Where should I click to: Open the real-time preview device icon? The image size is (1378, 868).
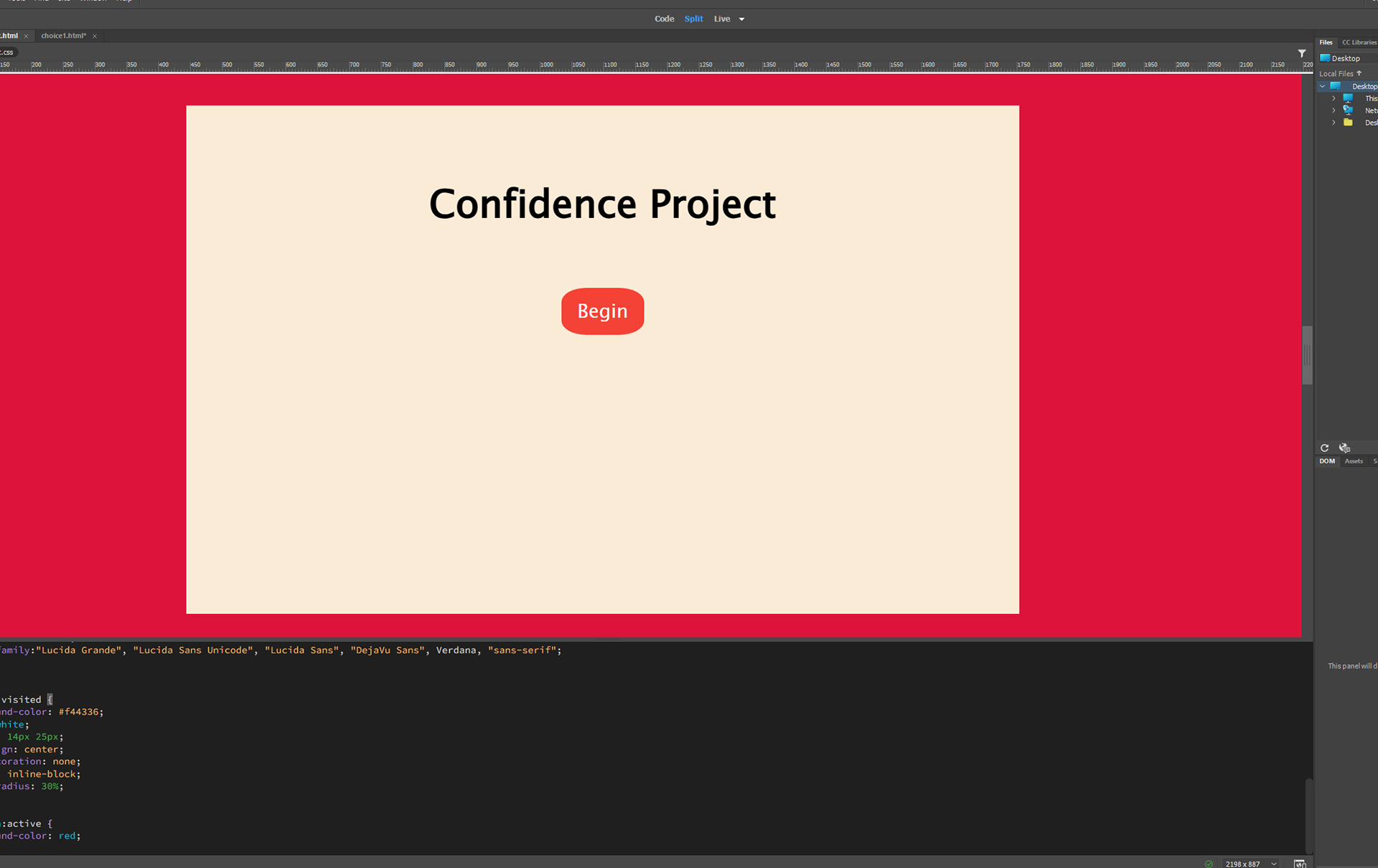click(x=1299, y=864)
